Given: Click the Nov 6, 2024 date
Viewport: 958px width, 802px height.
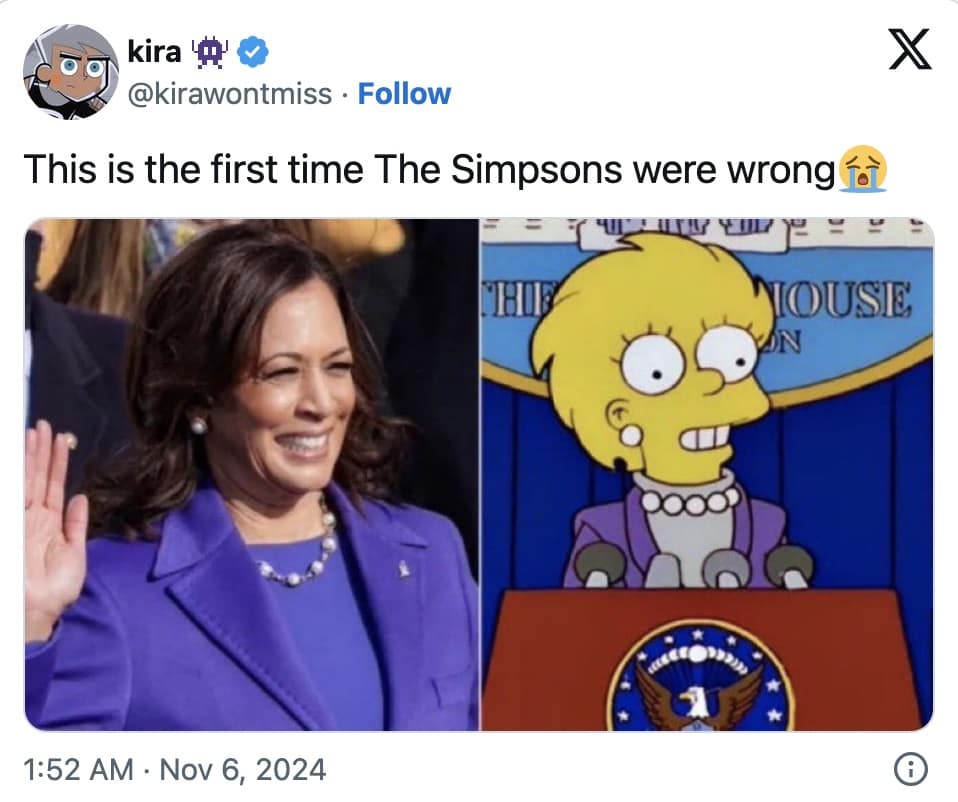Looking at the screenshot, I should pos(243,769).
